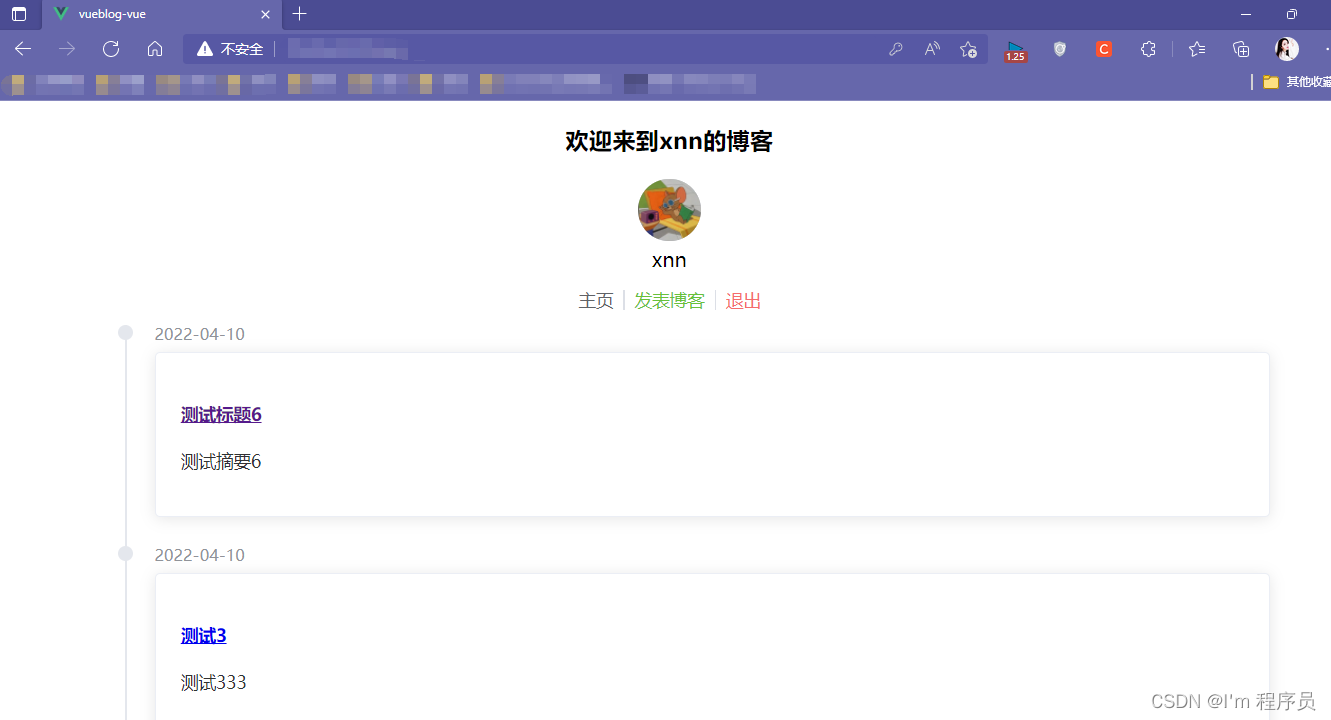Screen dimensions: 1331x720
Task: Go back to previous page
Action: (23, 49)
